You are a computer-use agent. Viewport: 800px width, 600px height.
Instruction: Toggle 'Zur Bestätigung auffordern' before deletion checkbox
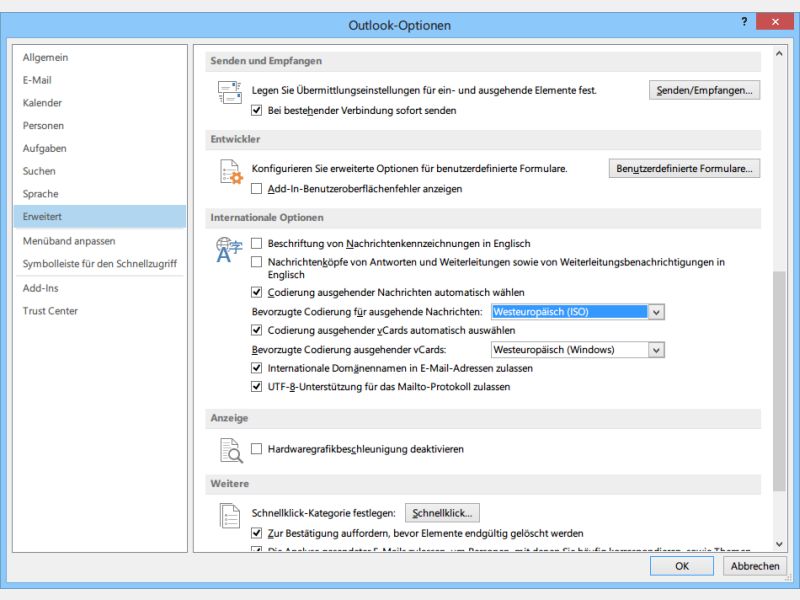257,533
